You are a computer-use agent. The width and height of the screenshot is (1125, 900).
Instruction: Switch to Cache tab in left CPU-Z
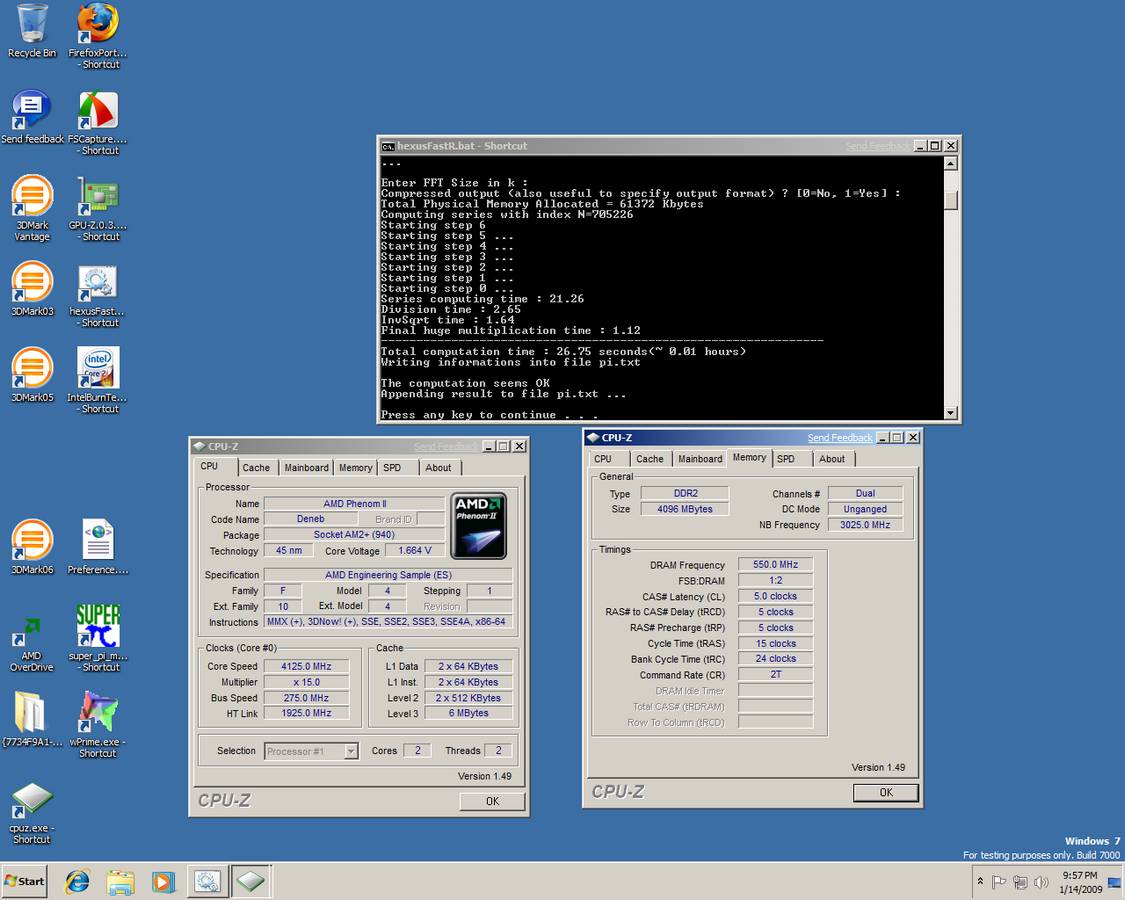[256, 467]
